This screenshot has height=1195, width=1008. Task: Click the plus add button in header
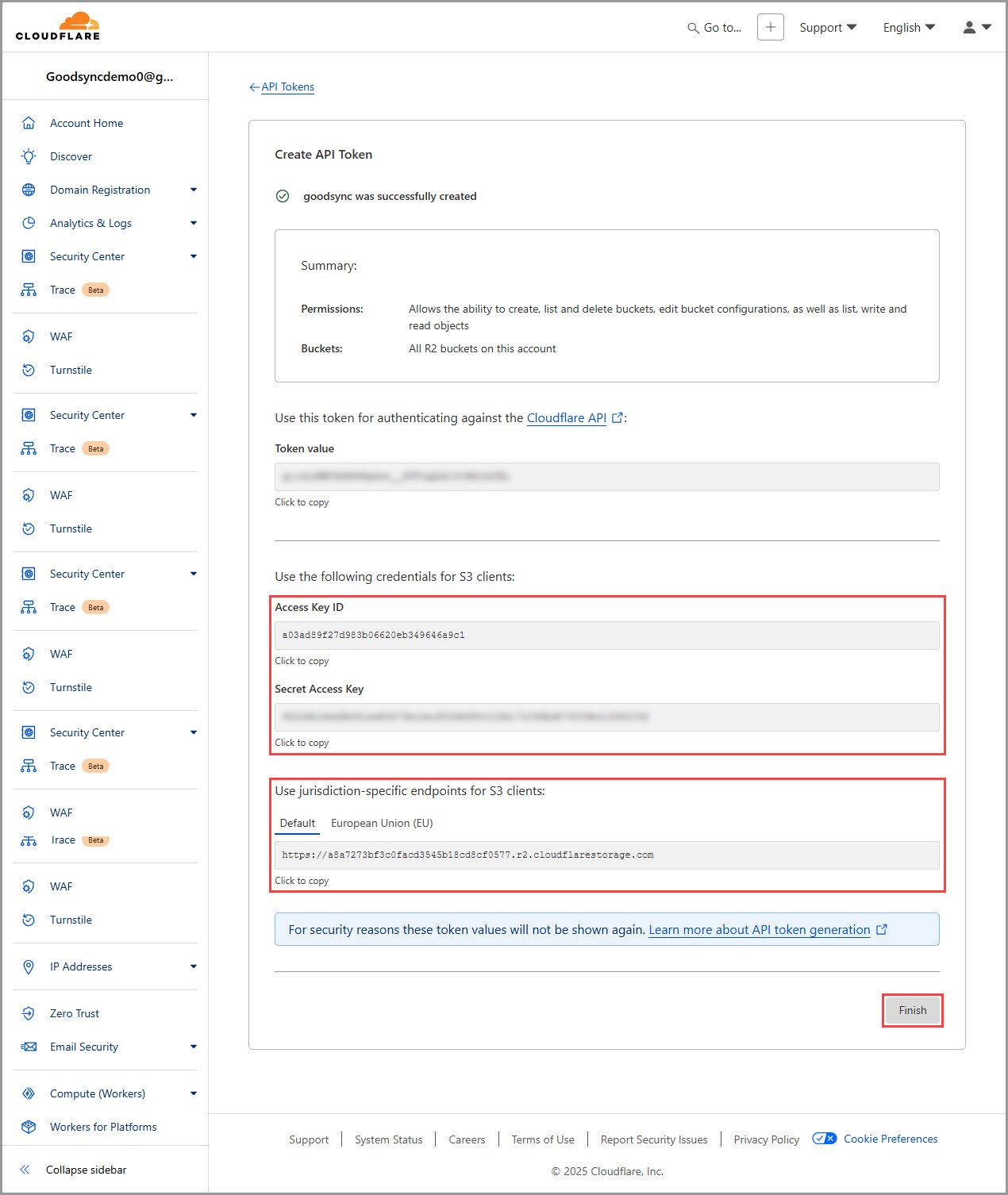click(x=770, y=27)
